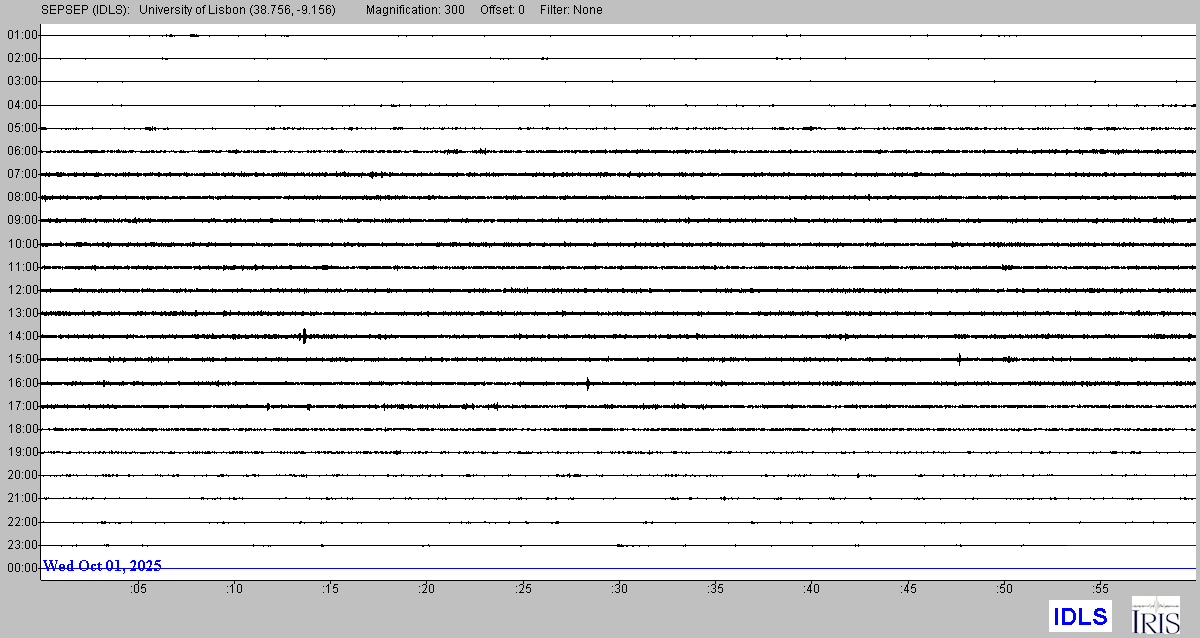Select the 00:00 hour label

pyautogui.click(x=22, y=568)
